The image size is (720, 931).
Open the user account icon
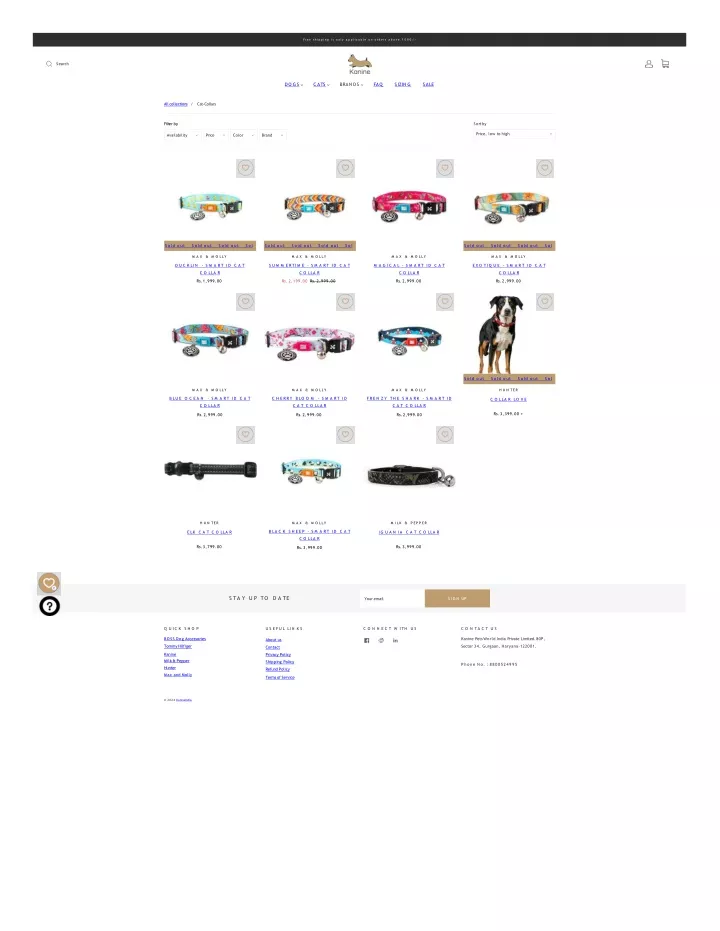[x=649, y=64]
